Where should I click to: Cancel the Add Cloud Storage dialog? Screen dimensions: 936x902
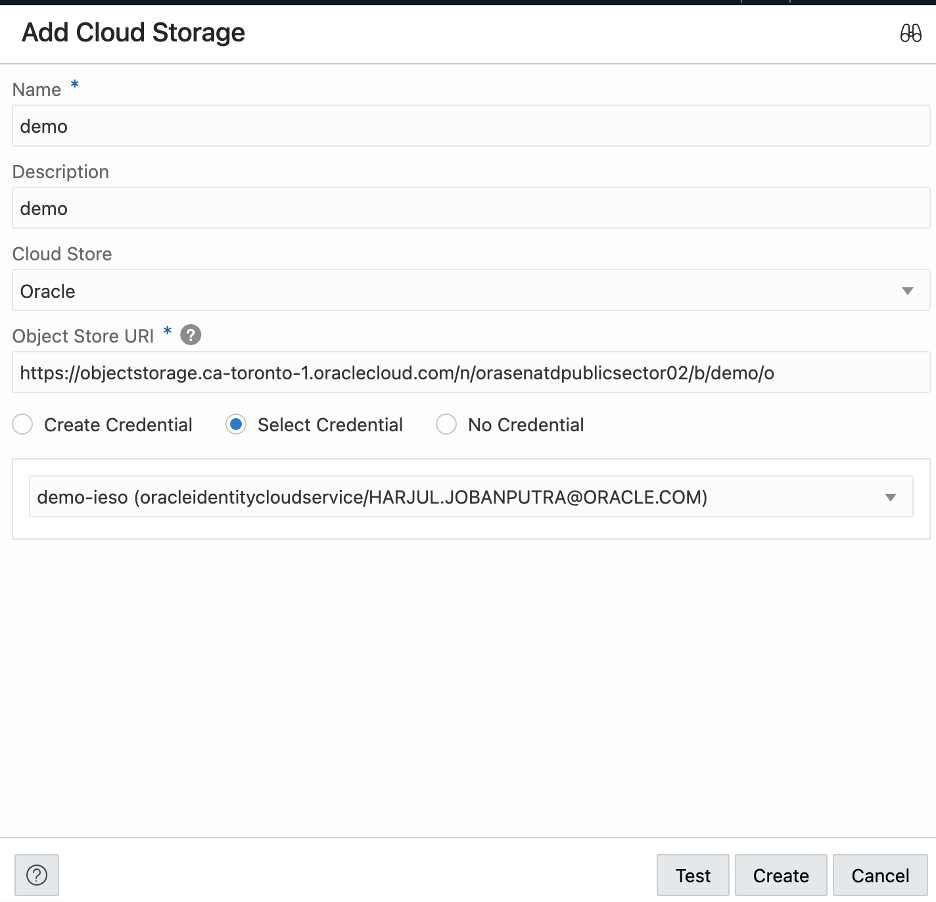tap(880, 875)
